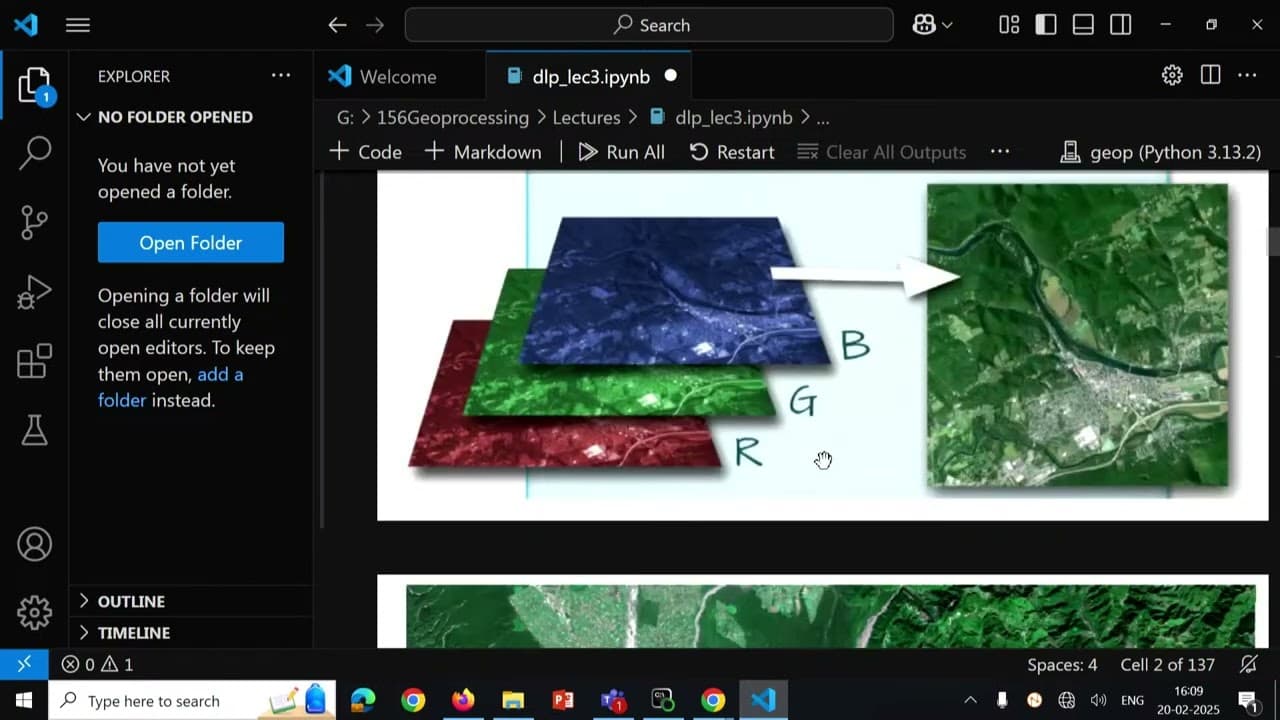Click the Search command center field
1280x720 pixels.
649,25
